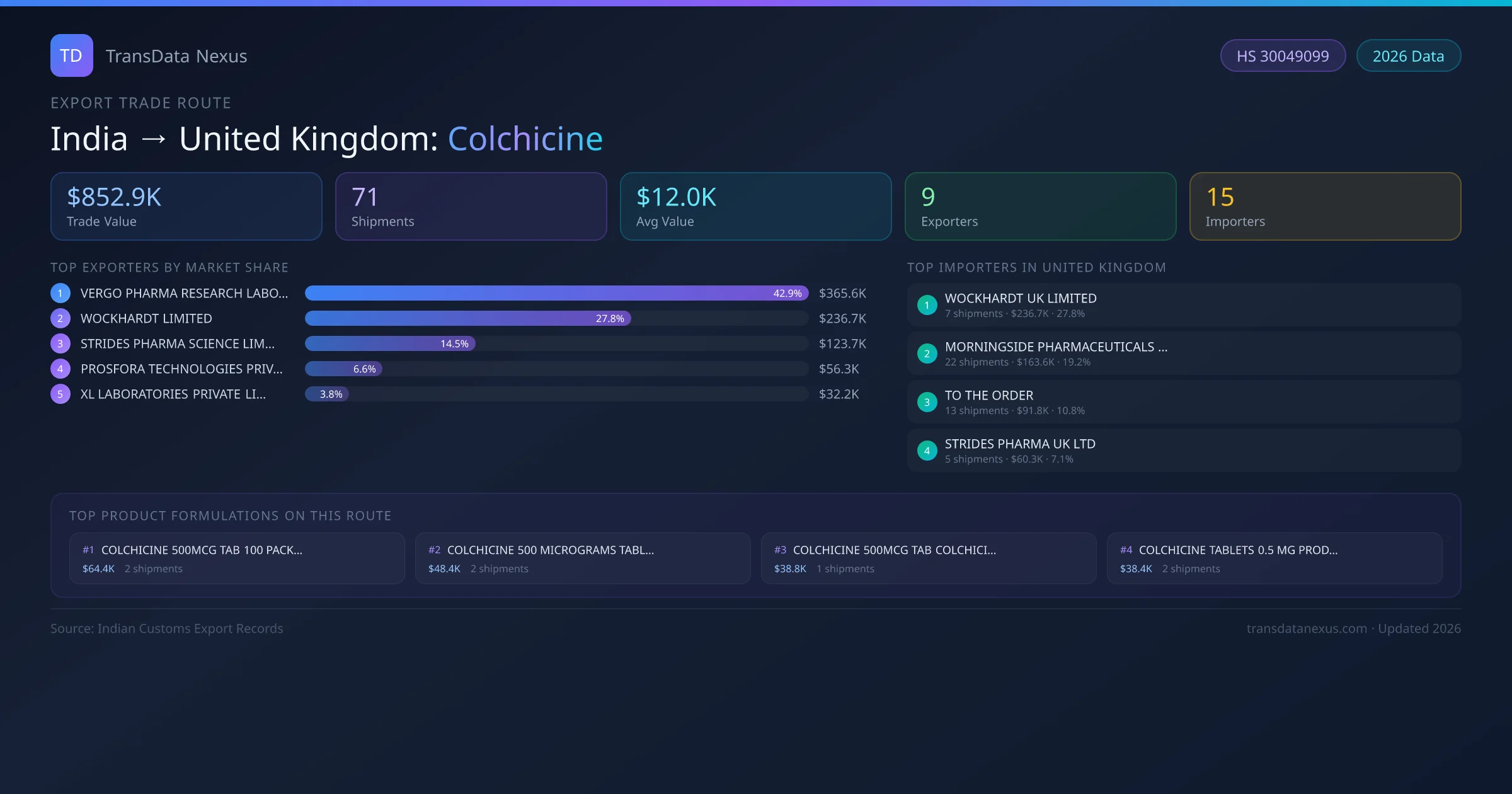Image resolution: width=1512 pixels, height=794 pixels.
Task: Select the 2026 Data pill
Action: (x=1407, y=56)
